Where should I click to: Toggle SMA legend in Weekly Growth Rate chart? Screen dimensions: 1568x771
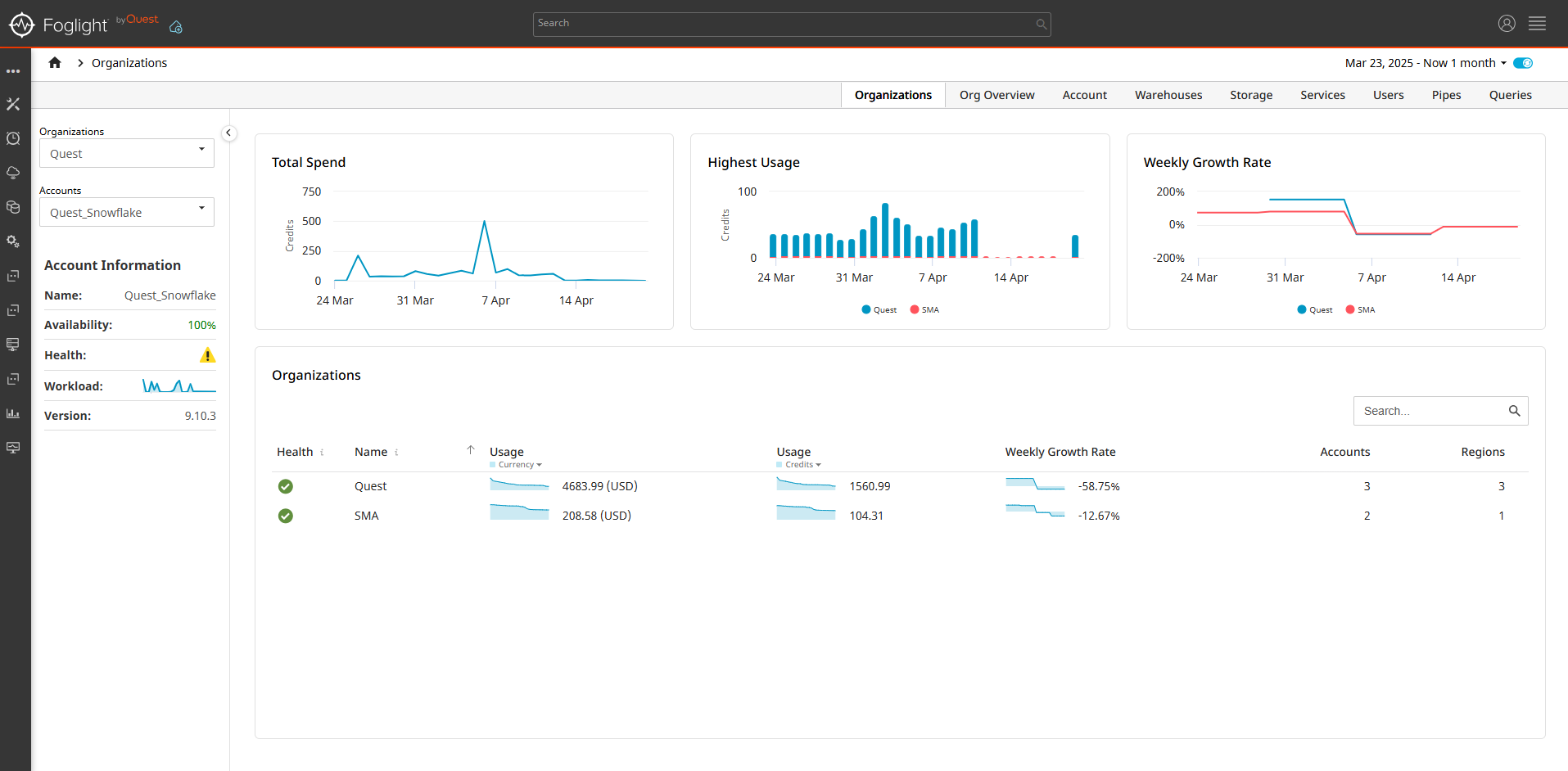1360,309
